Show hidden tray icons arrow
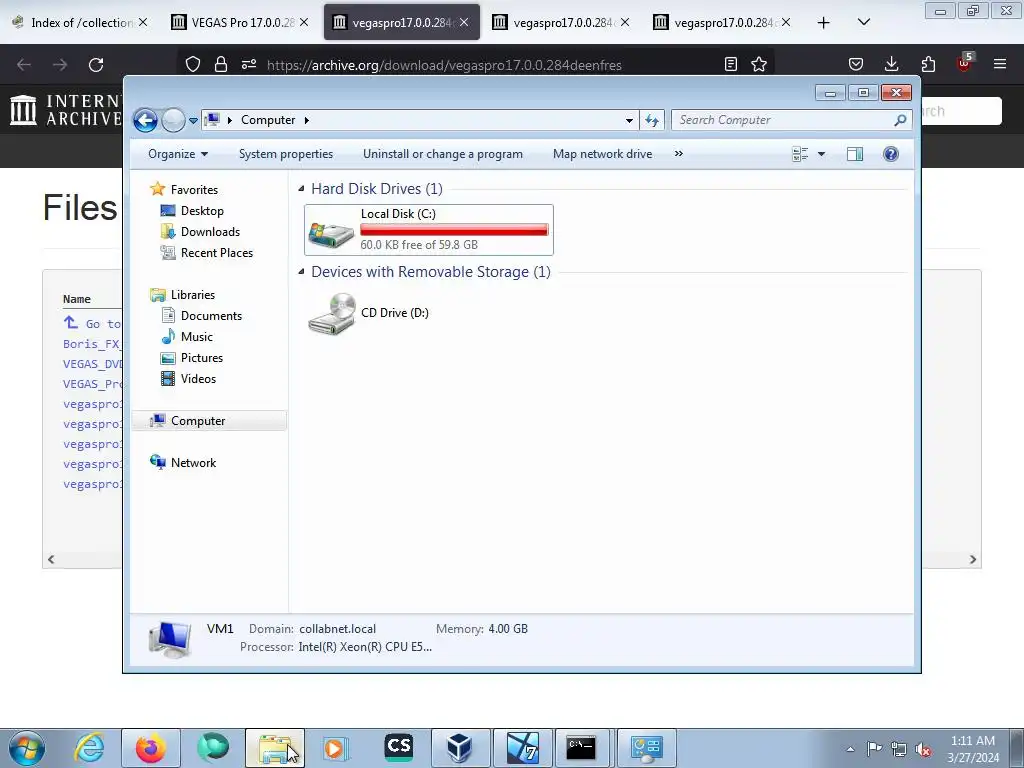This screenshot has width=1024, height=768. coord(850,749)
